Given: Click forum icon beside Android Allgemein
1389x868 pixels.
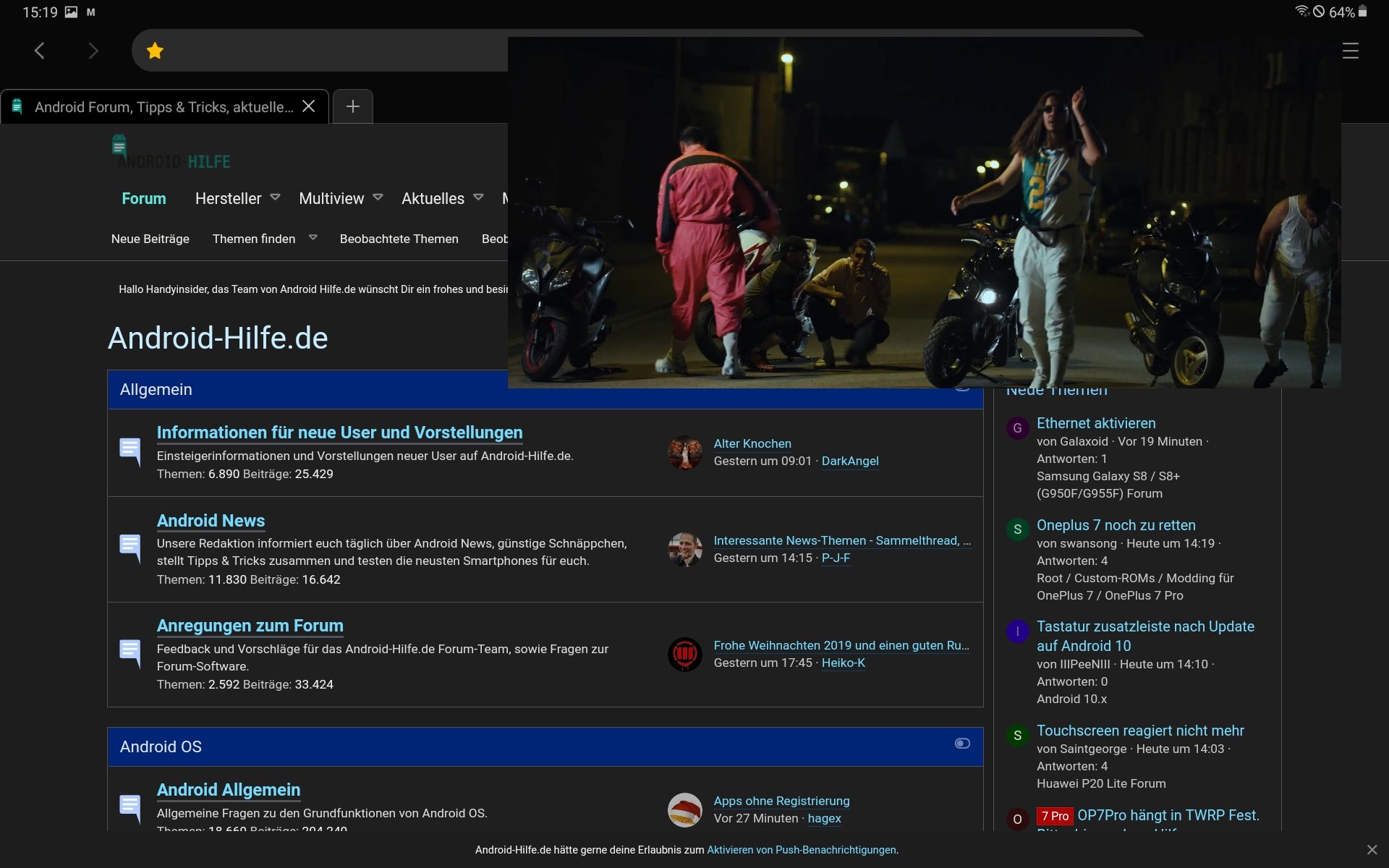Looking at the screenshot, I should [x=130, y=809].
